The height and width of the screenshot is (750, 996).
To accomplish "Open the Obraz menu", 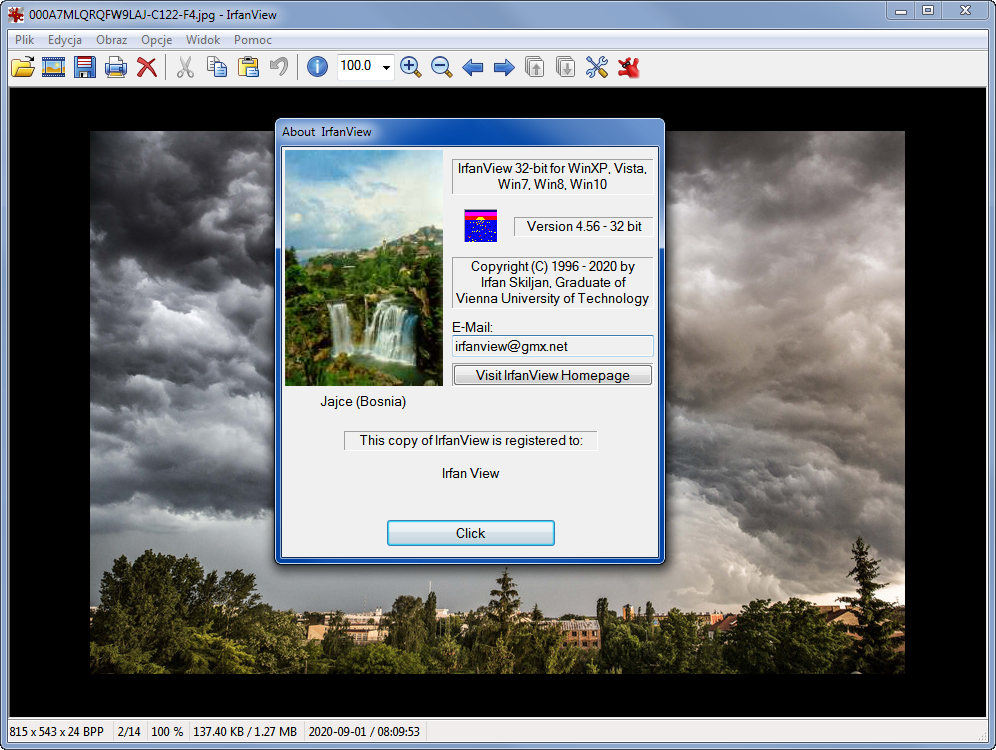I will coord(112,39).
